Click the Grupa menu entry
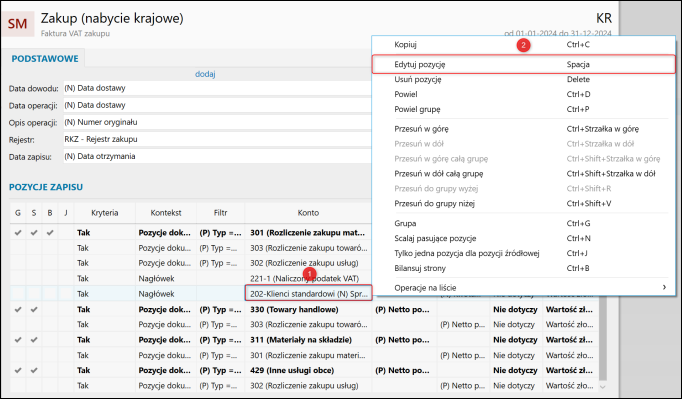Screen dimensions: 682x399 [x=523, y=223]
